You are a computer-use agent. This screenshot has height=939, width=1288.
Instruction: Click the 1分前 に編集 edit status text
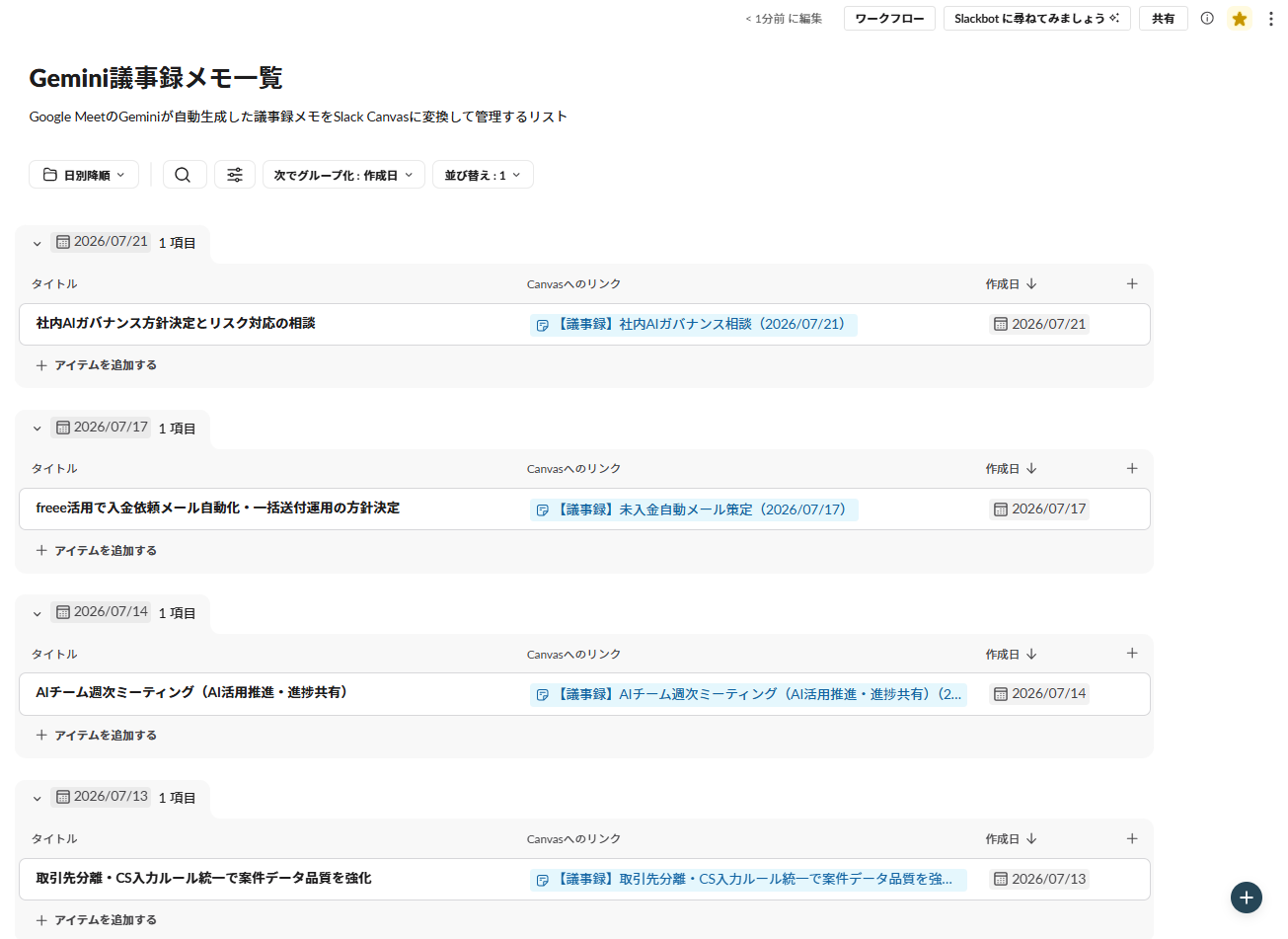coord(784,19)
